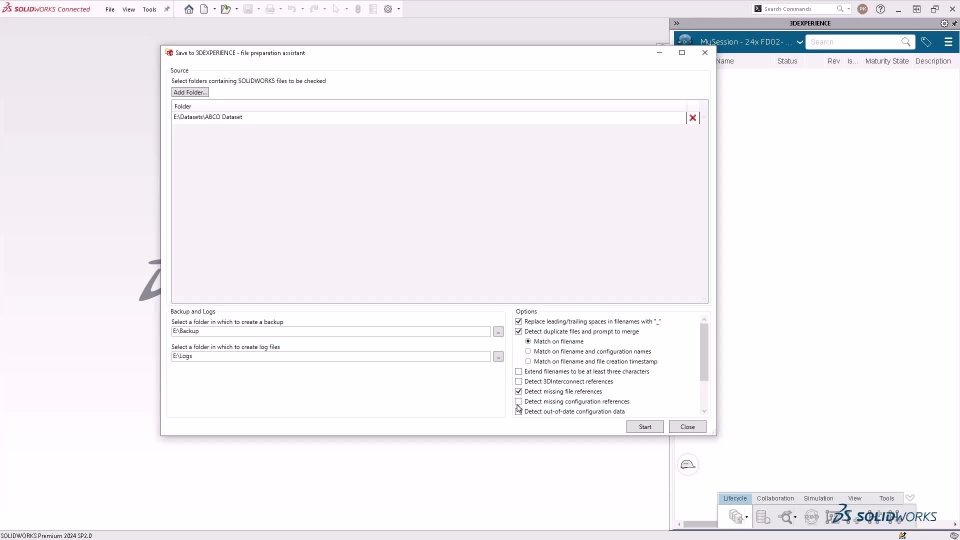The width and height of the screenshot is (960, 540).
Task: Click the backup folder path field
Action: click(x=331, y=331)
